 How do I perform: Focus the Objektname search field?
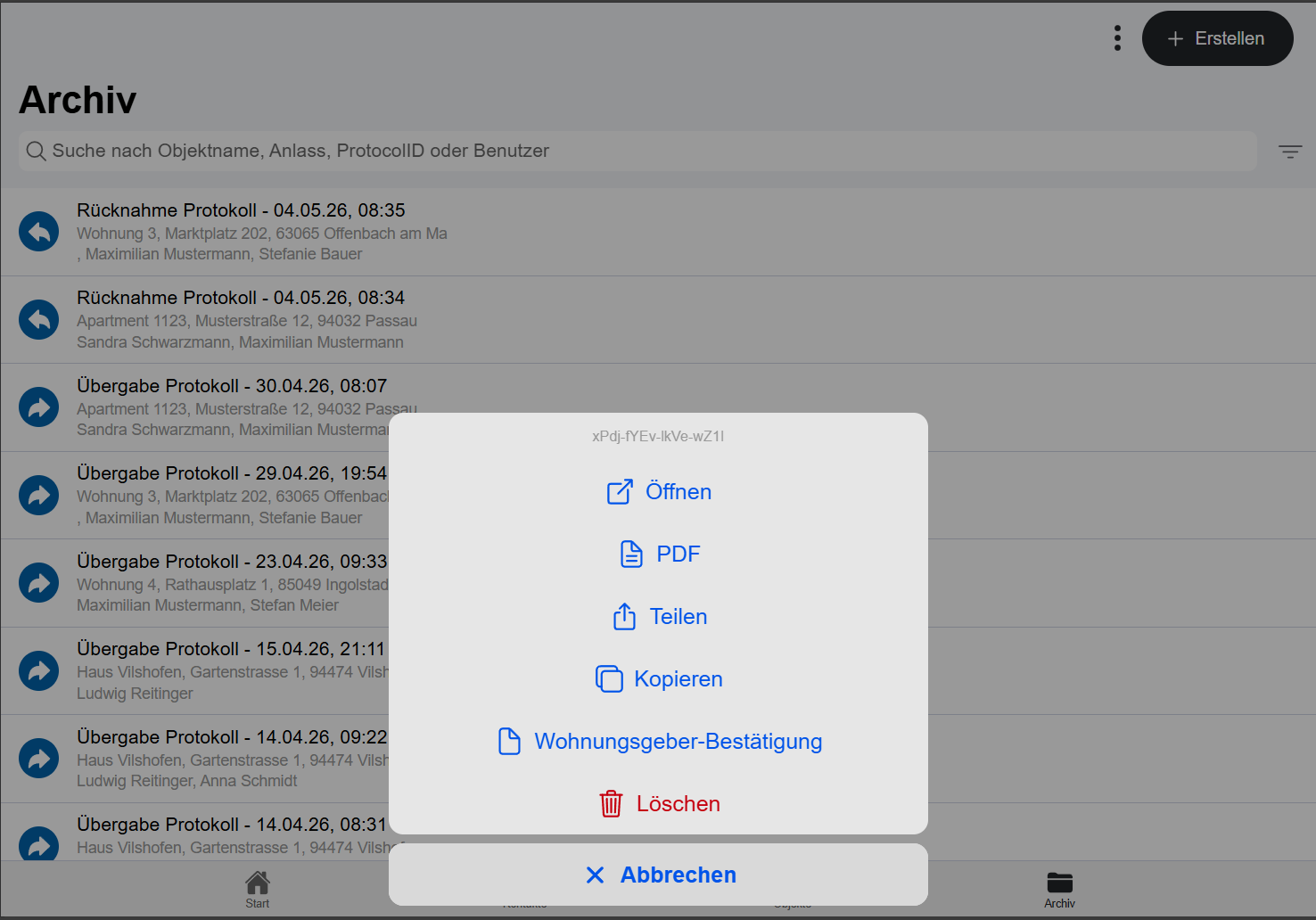coord(637,151)
